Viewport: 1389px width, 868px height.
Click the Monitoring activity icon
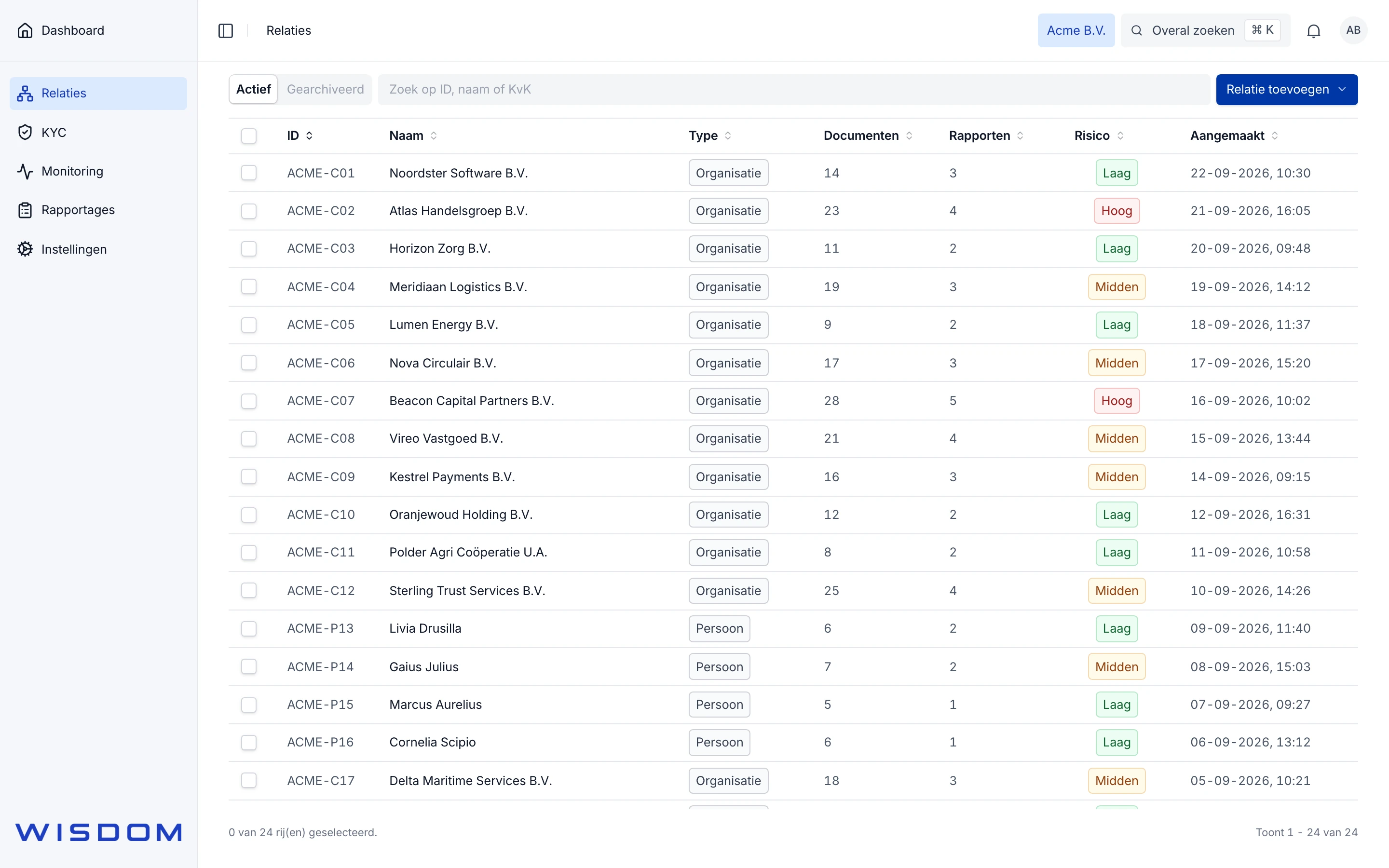pos(25,171)
